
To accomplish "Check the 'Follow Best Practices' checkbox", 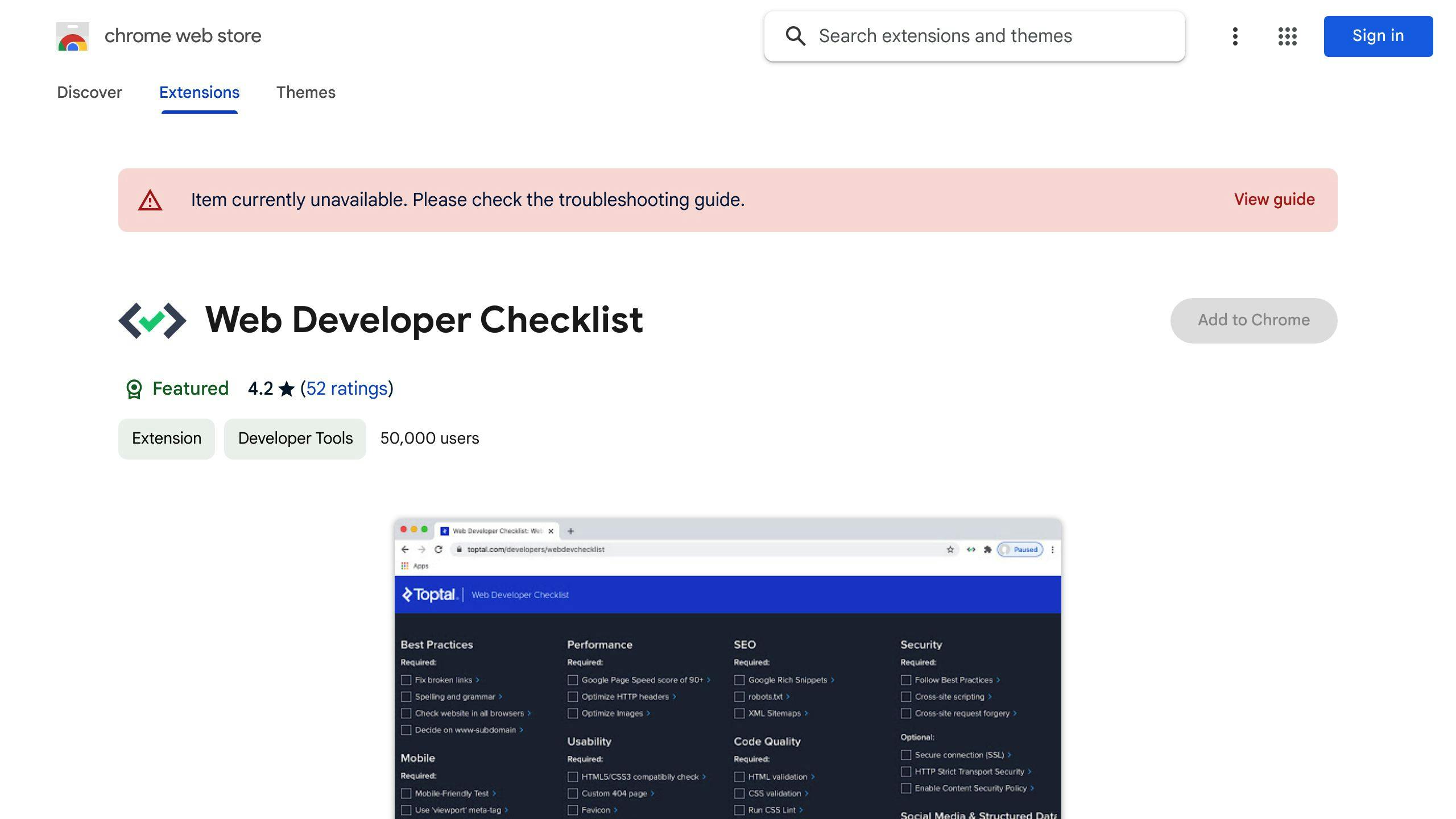I will [905, 680].
